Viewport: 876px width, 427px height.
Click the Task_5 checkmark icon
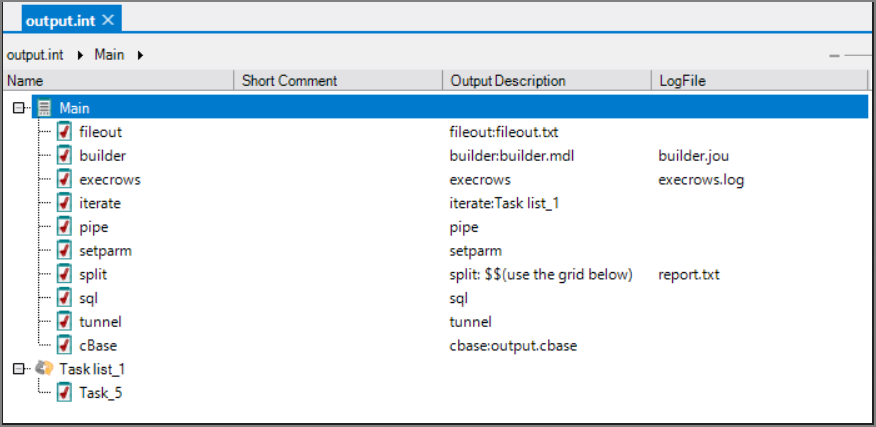64,393
